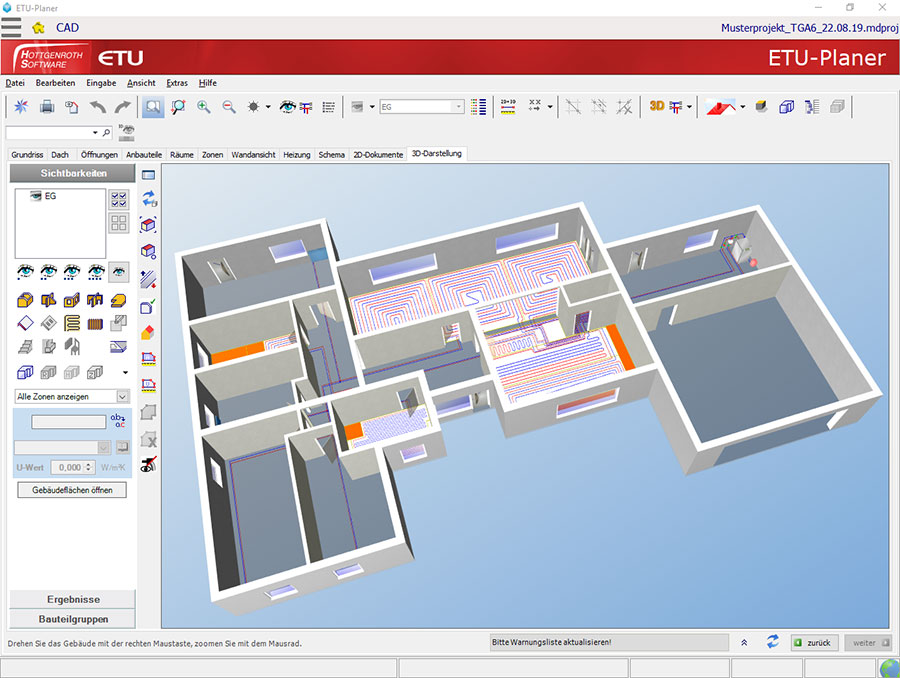Click the blue wireframe cube toolbar icon
Image resolution: width=900 pixels, height=678 pixels.
point(786,107)
